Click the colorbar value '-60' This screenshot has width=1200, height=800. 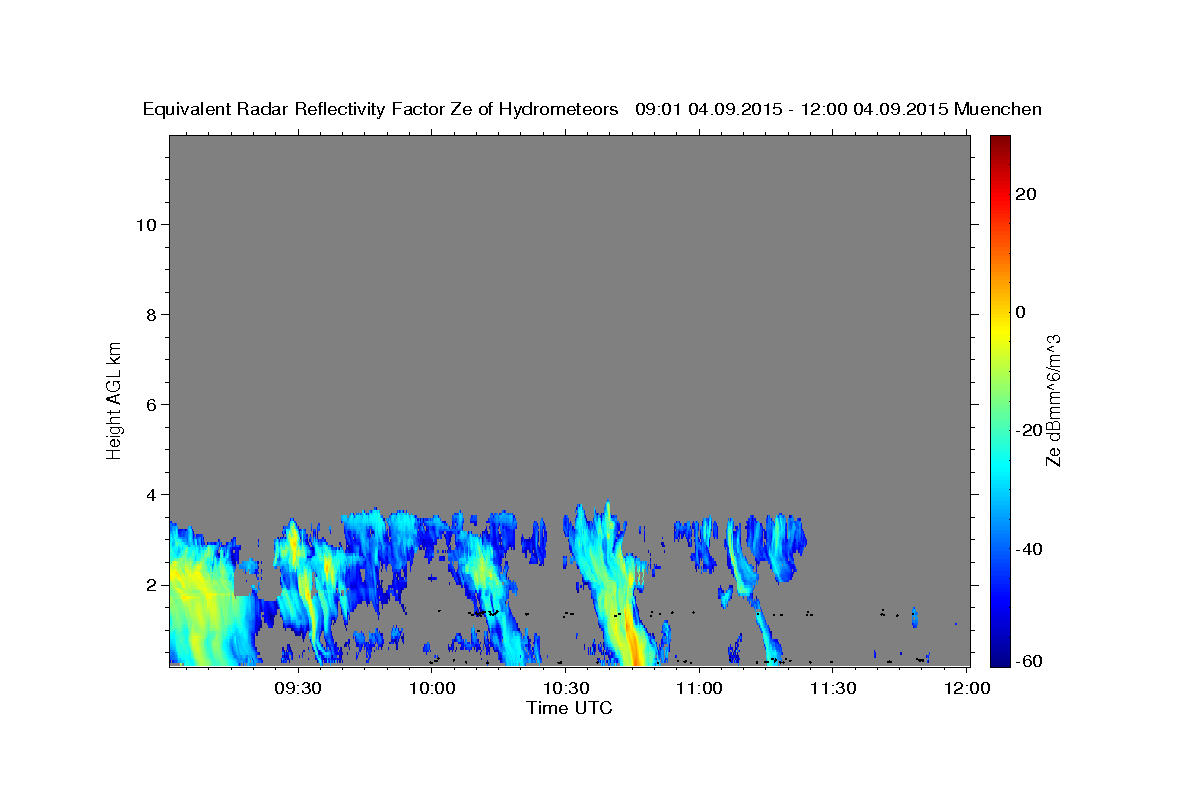tap(1028, 661)
